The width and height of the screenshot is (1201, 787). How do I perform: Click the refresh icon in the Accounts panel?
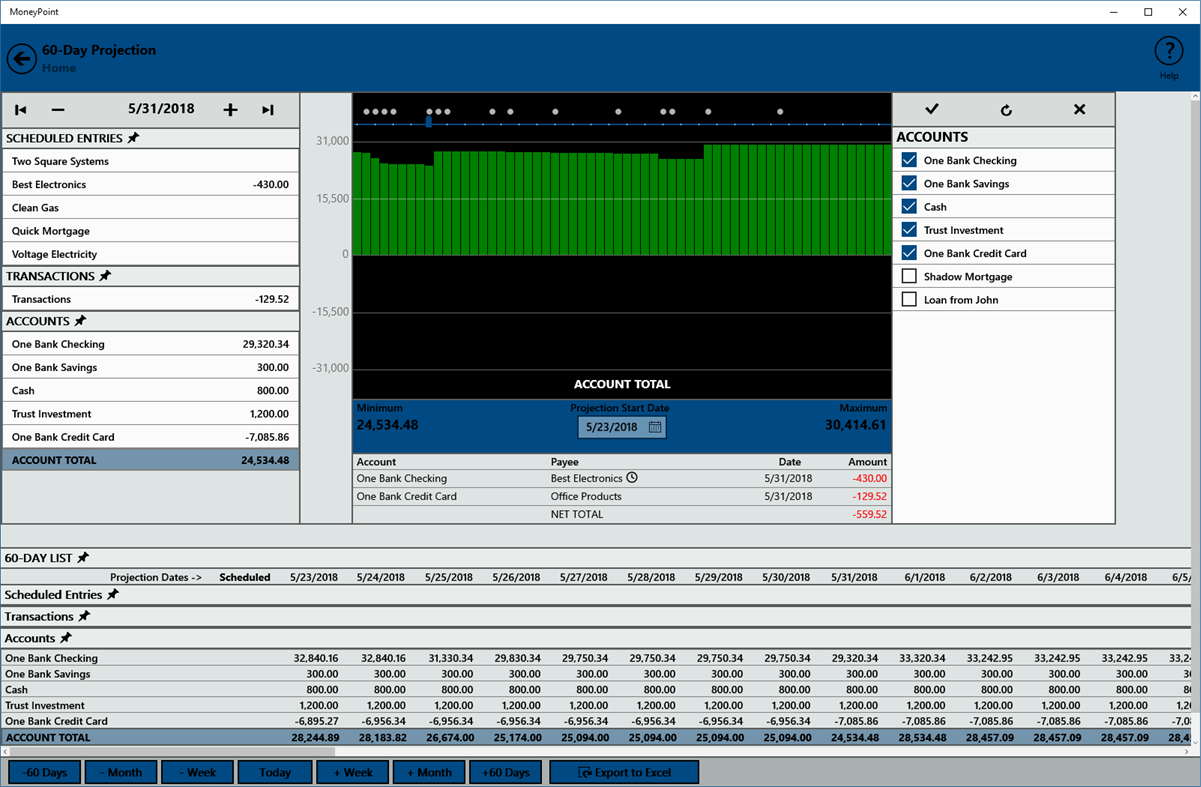(1006, 109)
